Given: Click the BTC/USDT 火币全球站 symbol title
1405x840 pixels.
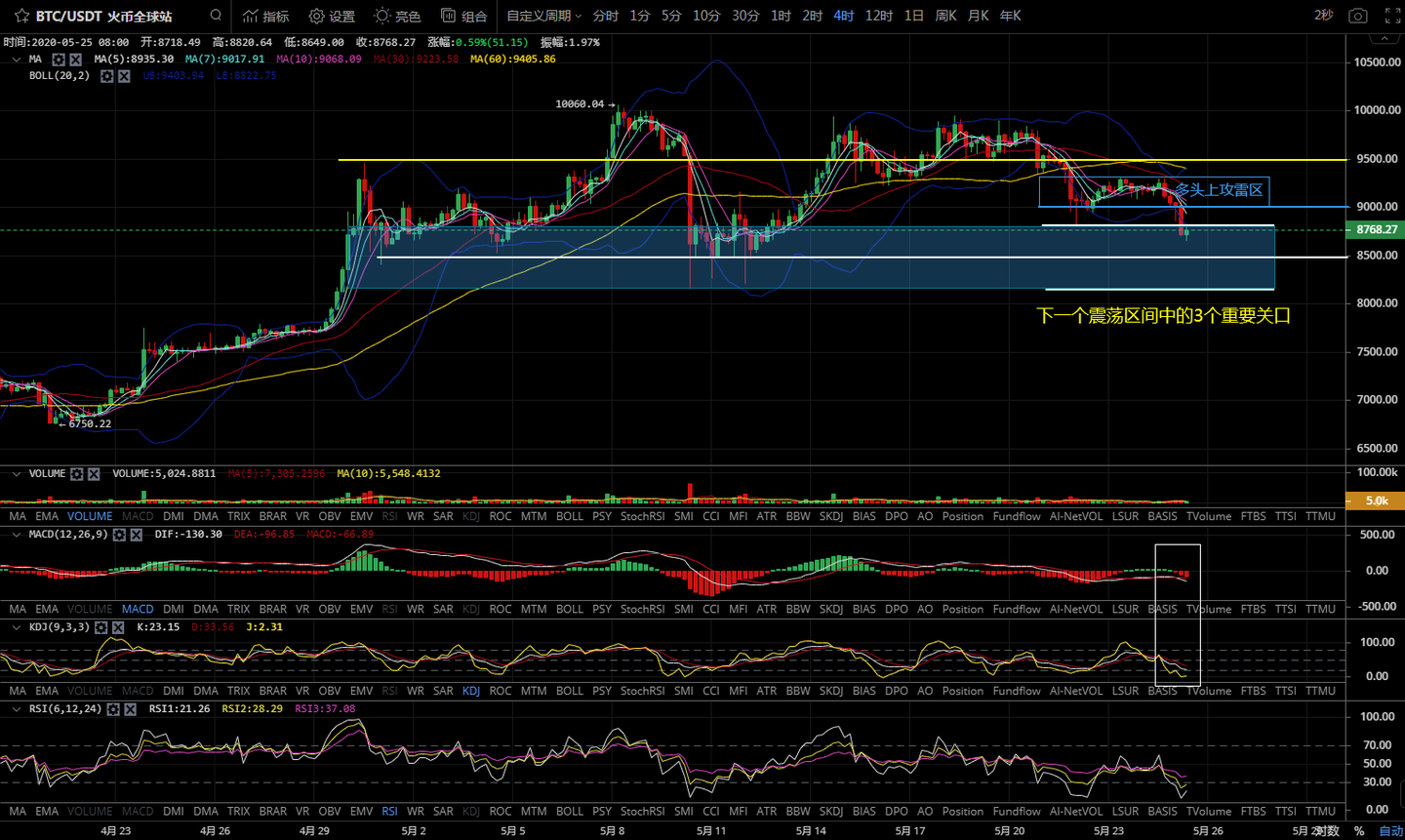Looking at the screenshot, I should point(103,16).
